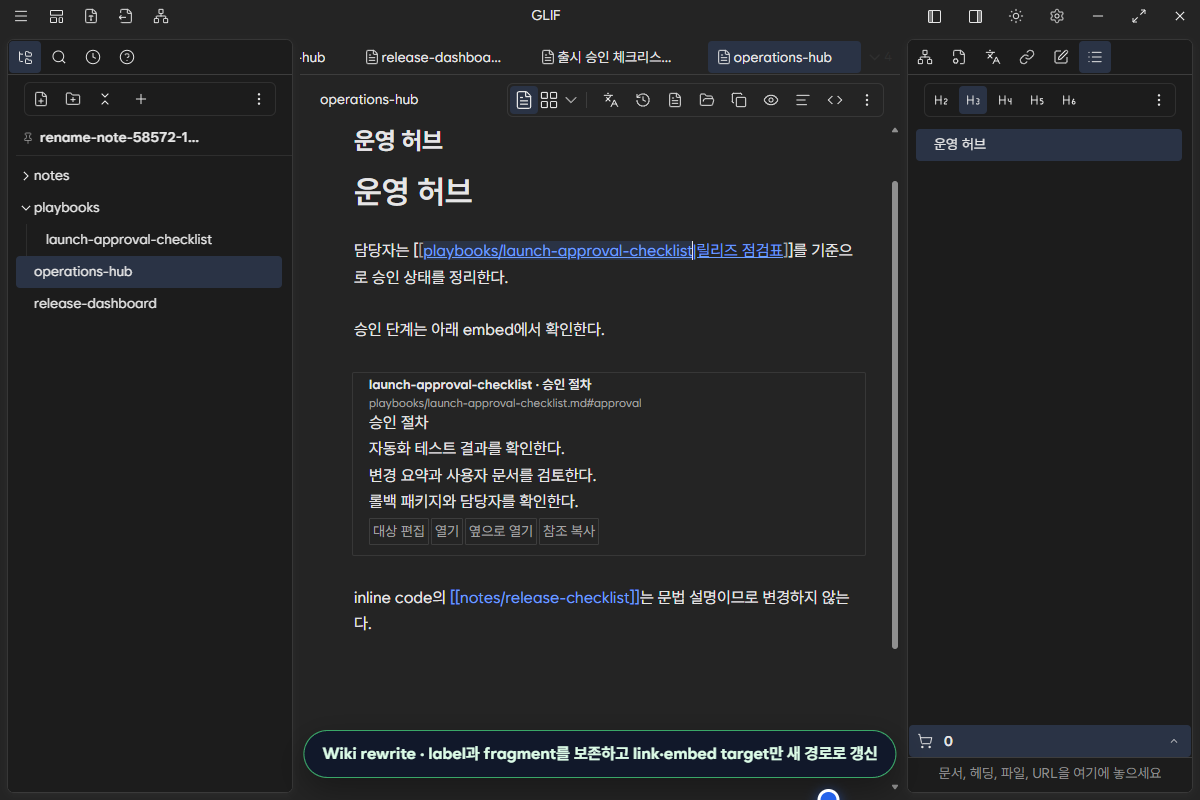Open right panel edit note tab
Viewport: 1200px width, 800px height.
(x=1061, y=57)
